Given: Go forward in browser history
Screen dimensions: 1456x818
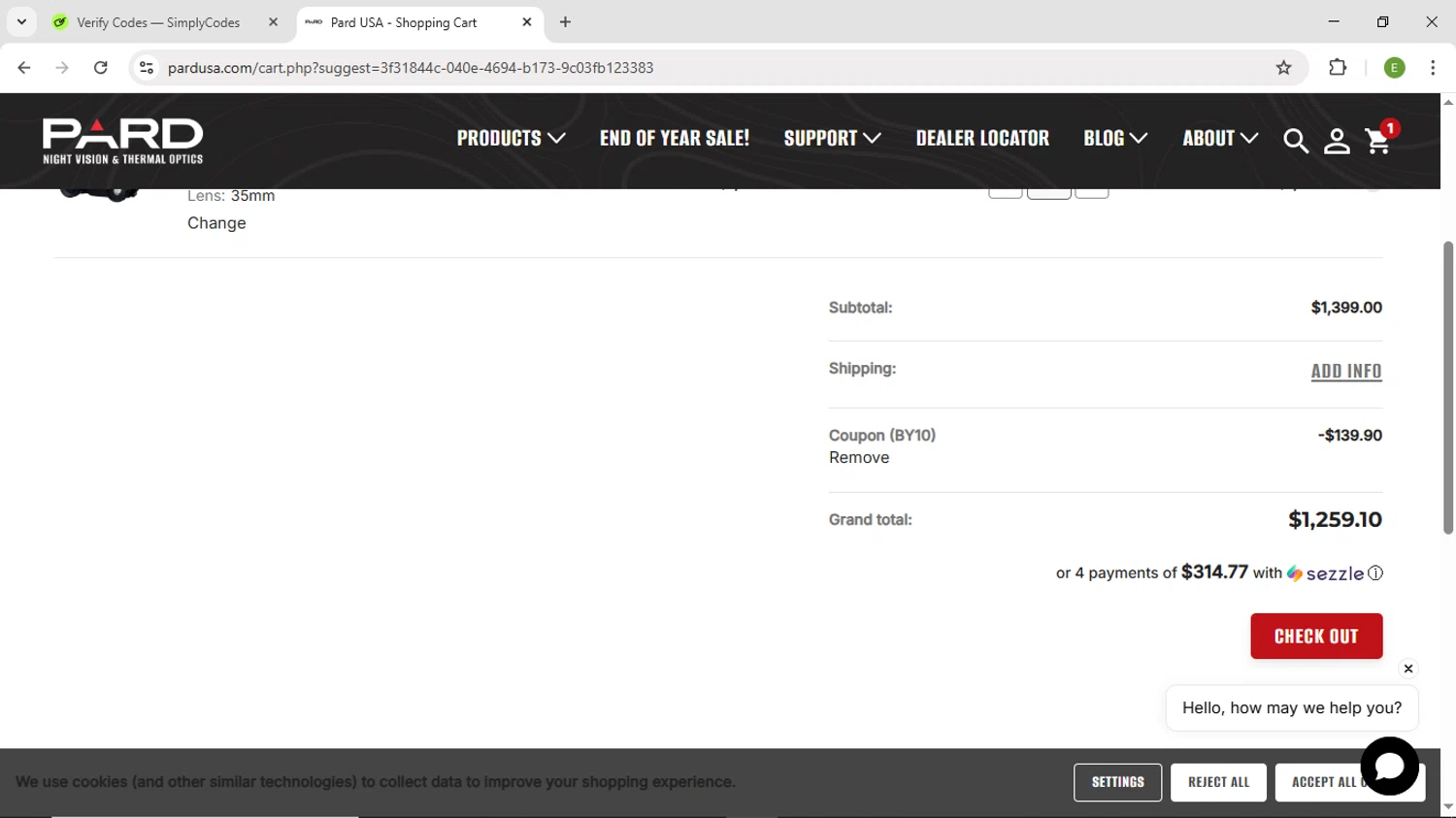Looking at the screenshot, I should pyautogui.click(x=62, y=68).
